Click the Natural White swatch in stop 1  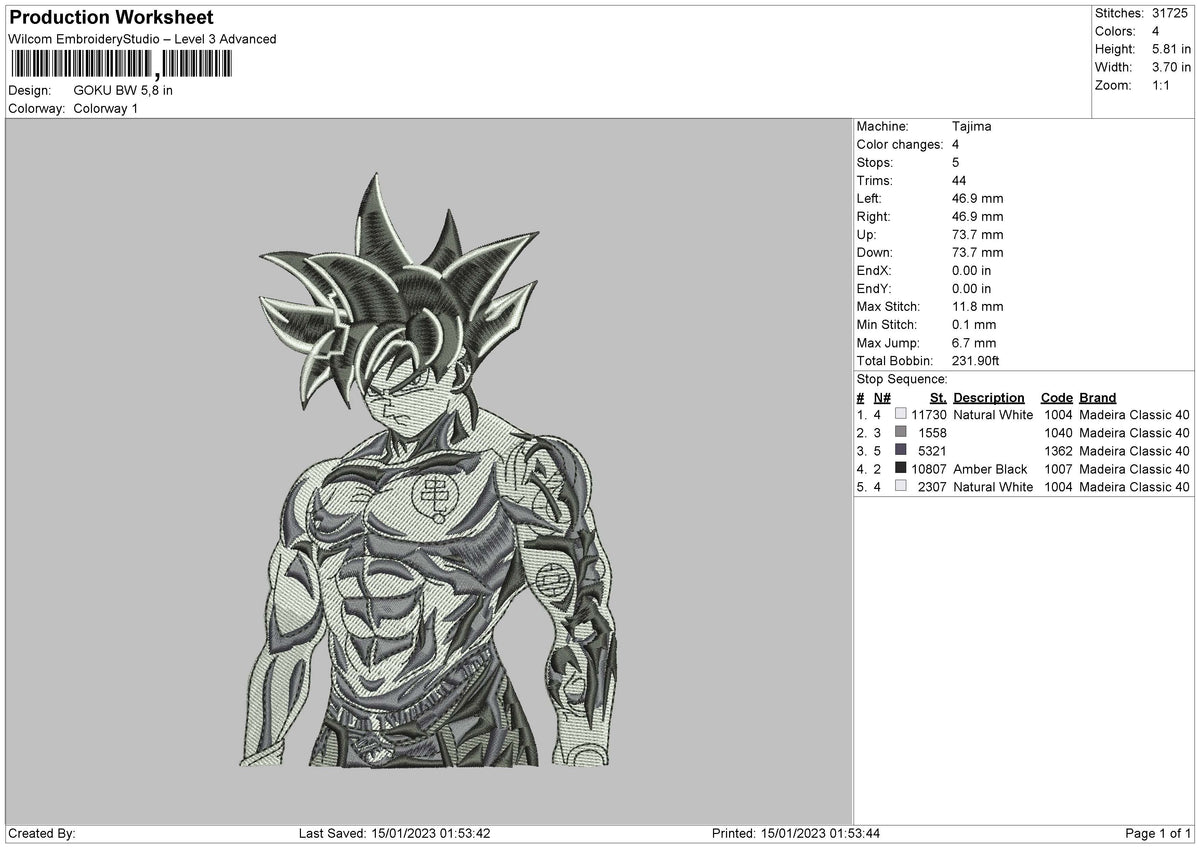tap(901, 414)
